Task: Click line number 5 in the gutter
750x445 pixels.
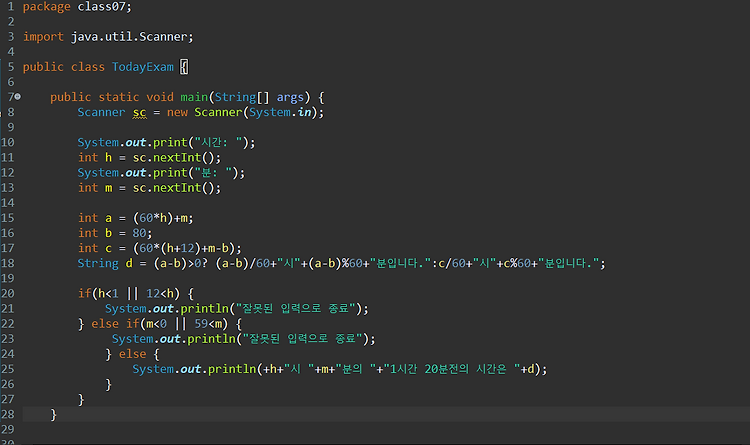Action: (11, 67)
